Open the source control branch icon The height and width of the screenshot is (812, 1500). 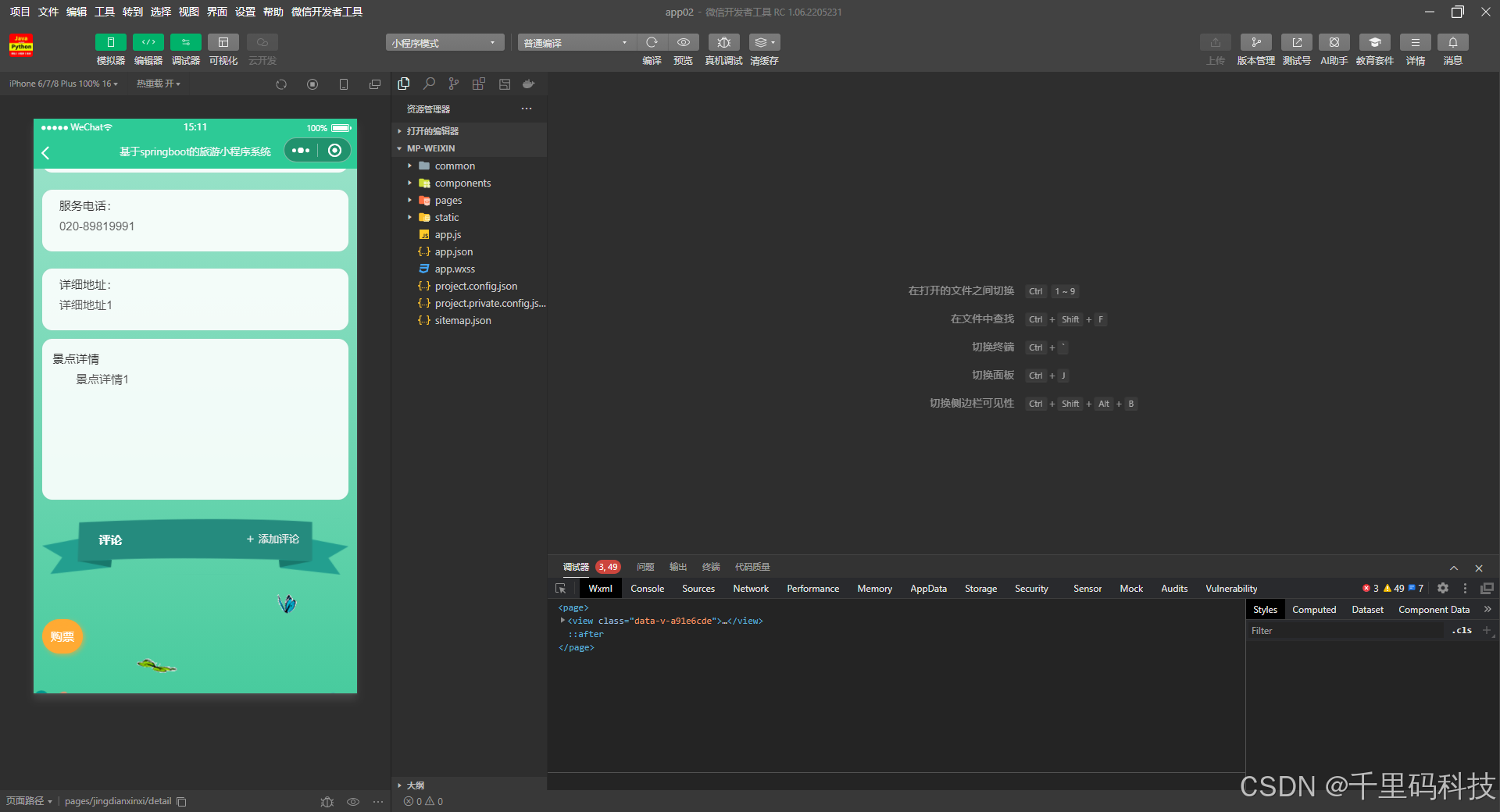point(454,84)
